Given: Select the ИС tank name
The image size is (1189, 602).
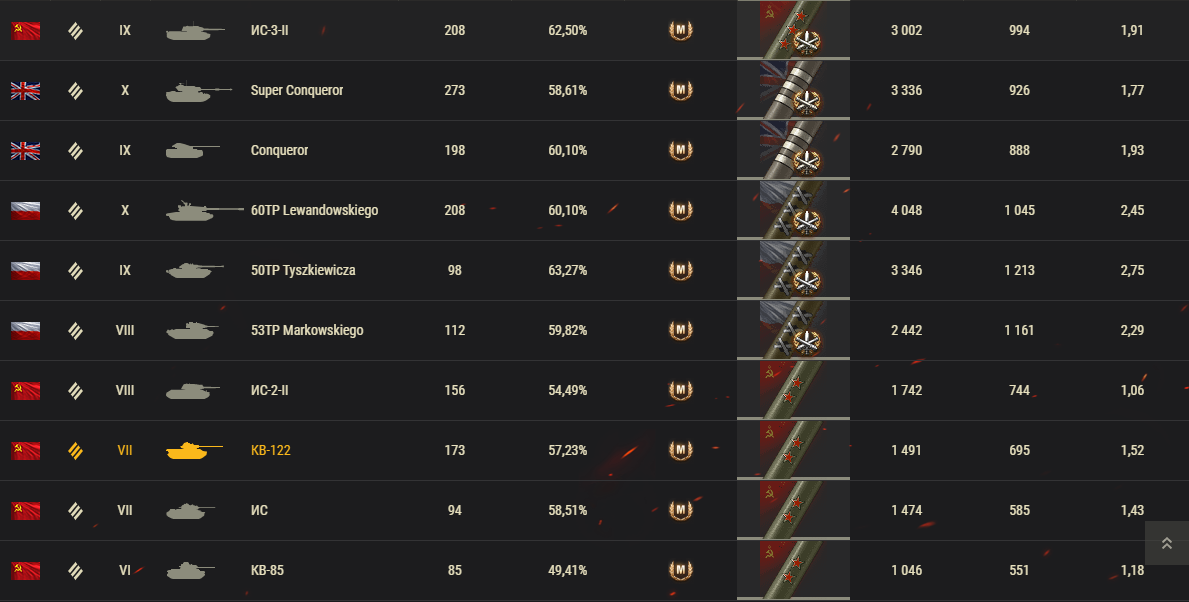Looking at the screenshot, I should click(x=259, y=510).
